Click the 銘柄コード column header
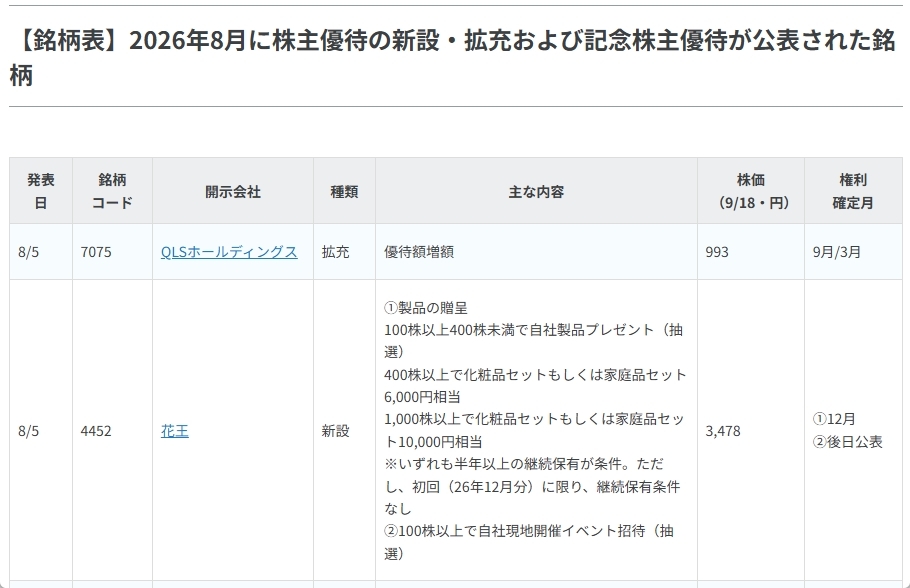Image resolution: width=910 pixels, height=588 pixels. [112, 191]
